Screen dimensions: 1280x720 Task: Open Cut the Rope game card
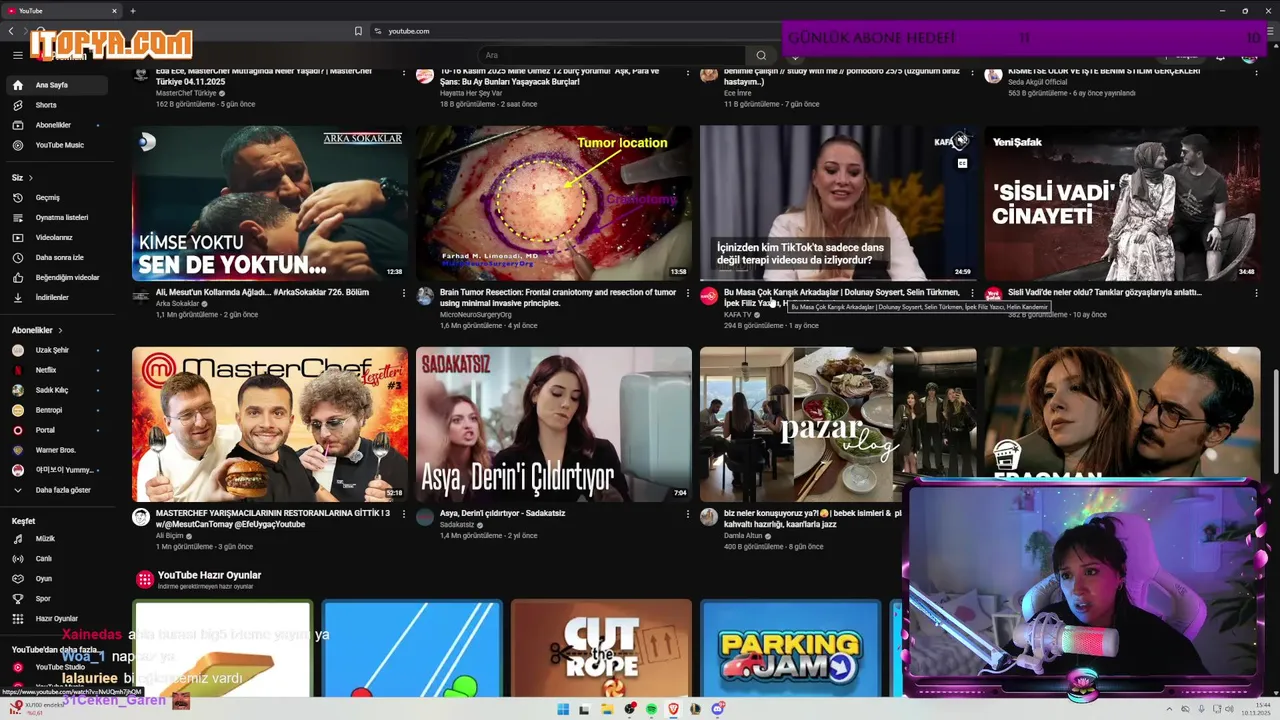click(x=601, y=648)
